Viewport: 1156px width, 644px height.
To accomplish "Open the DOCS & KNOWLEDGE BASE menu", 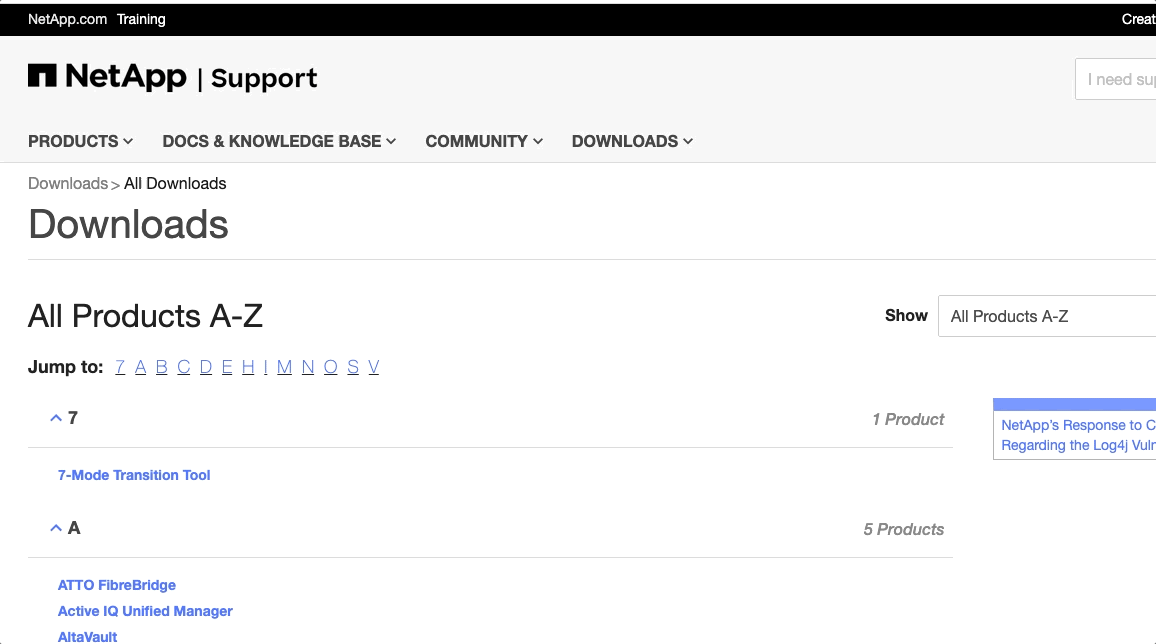I will (271, 141).
